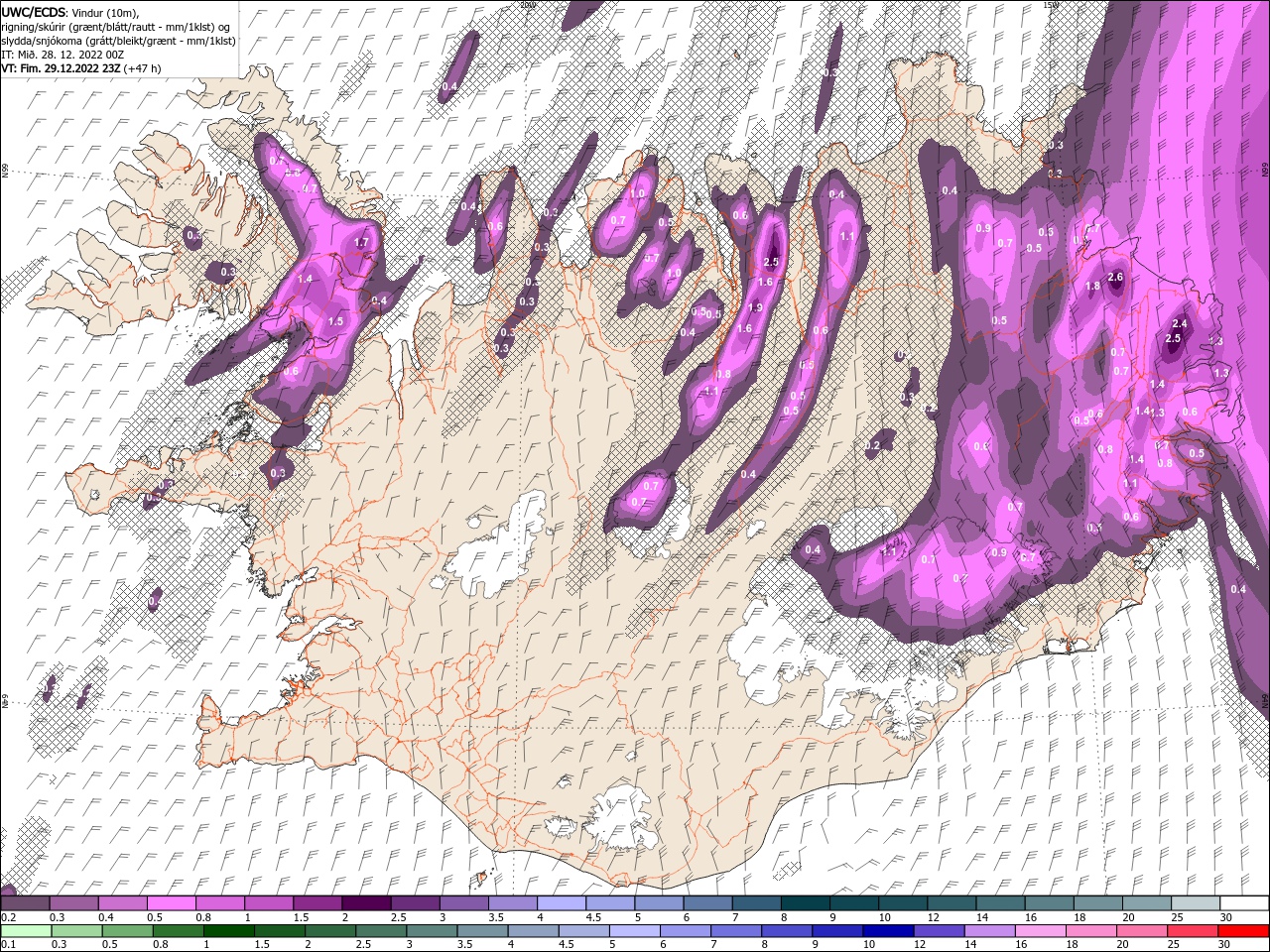Pick the darkest purple swatch above label 2
1270x952 pixels.
pyautogui.click(x=366, y=903)
